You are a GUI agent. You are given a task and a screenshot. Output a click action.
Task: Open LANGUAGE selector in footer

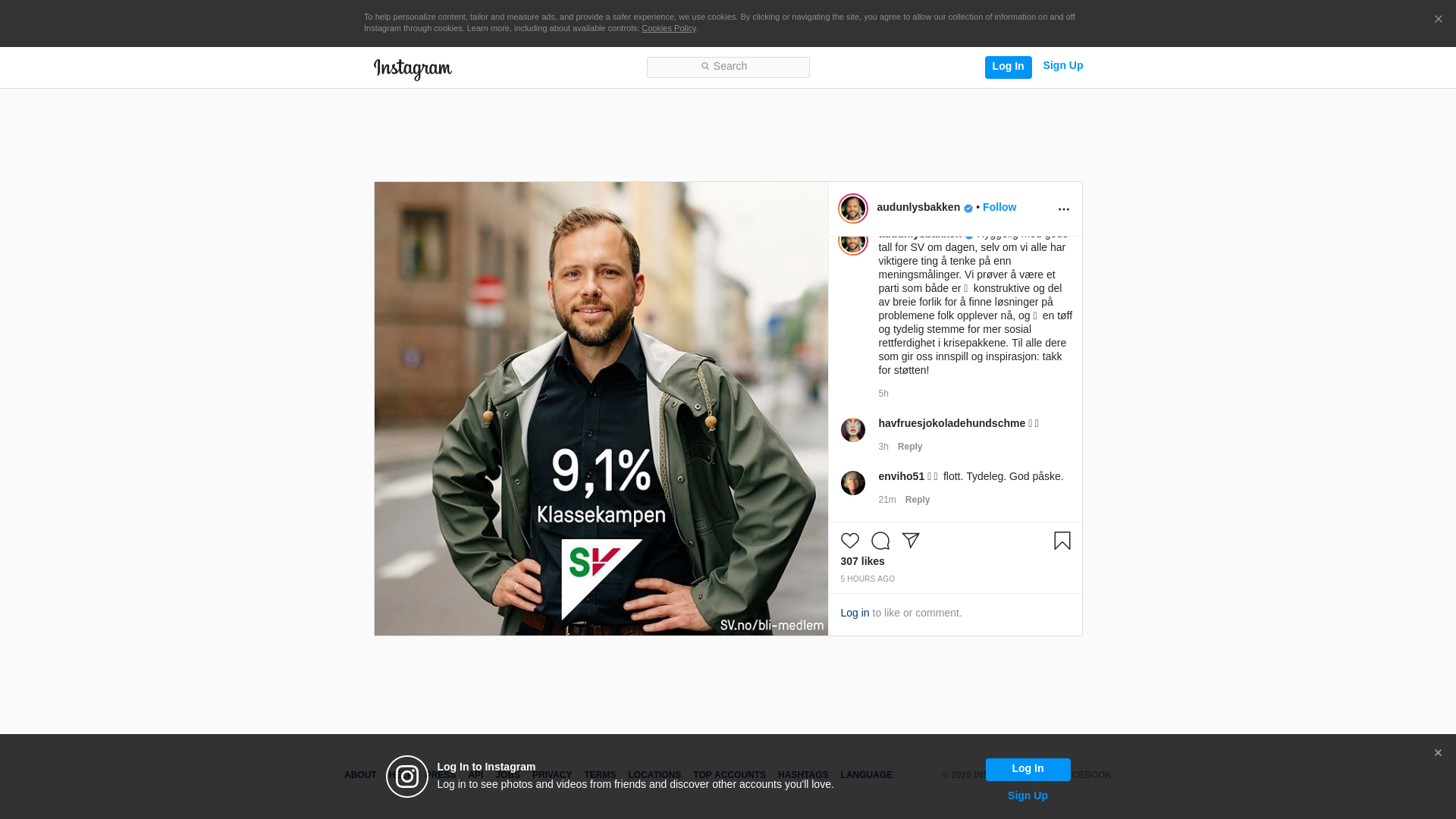(x=866, y=775)
